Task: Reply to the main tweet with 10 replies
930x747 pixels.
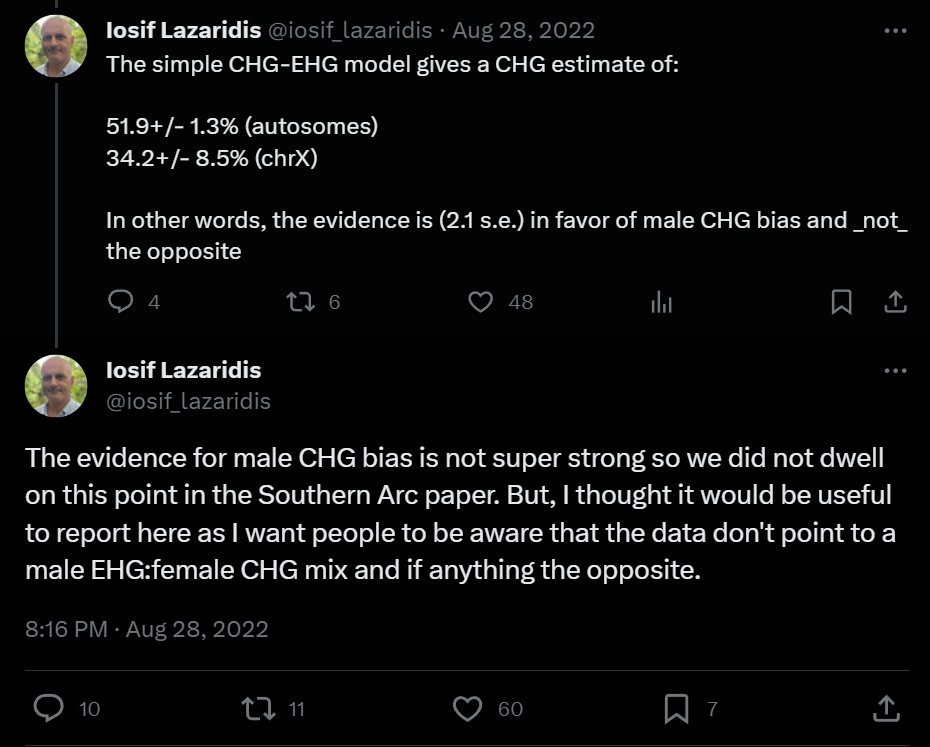Action: (x=50, y=708)
